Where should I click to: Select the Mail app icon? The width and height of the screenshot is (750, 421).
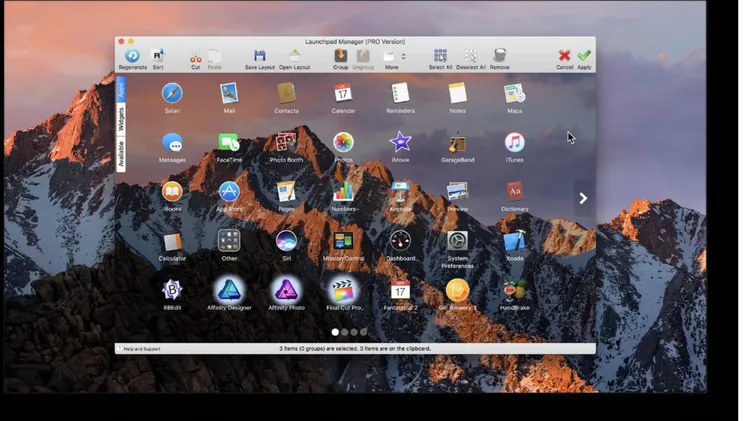point(229,93)
